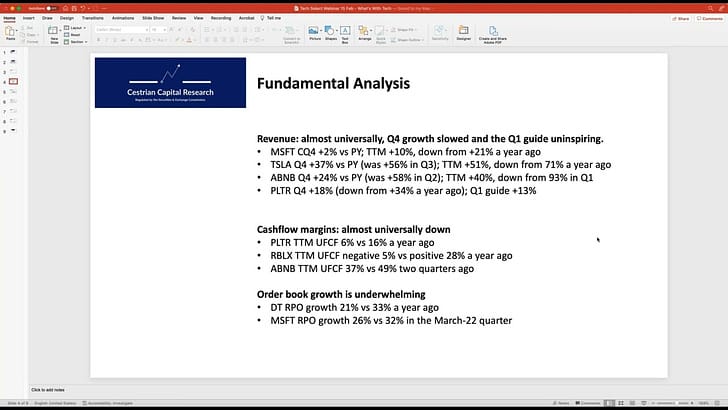Viewport: 728px width, 410px height.
Task: Adjust the zoom slider in status bar
Action: [x=674, y=403]
